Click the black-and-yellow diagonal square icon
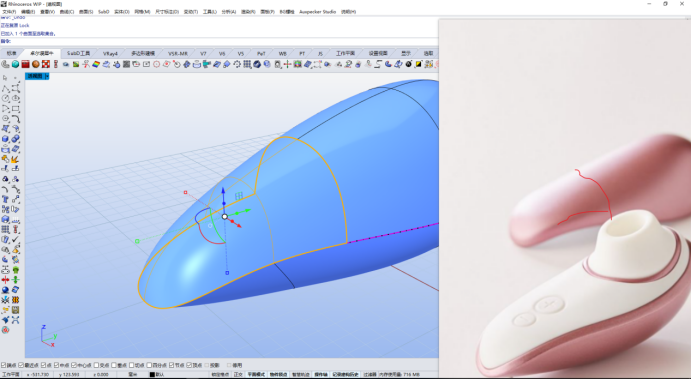 [418, 64]
